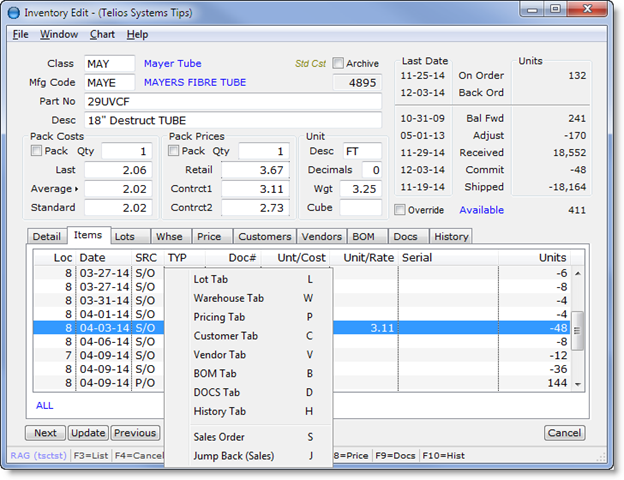Enable the Archive checkbox
The width and height of the screenshot is (624, 480).
tap(338, 64)
